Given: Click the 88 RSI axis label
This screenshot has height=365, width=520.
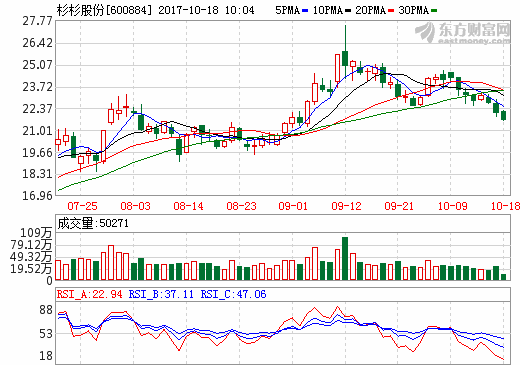Looking at the screenshot, I should tap(46, 310).
